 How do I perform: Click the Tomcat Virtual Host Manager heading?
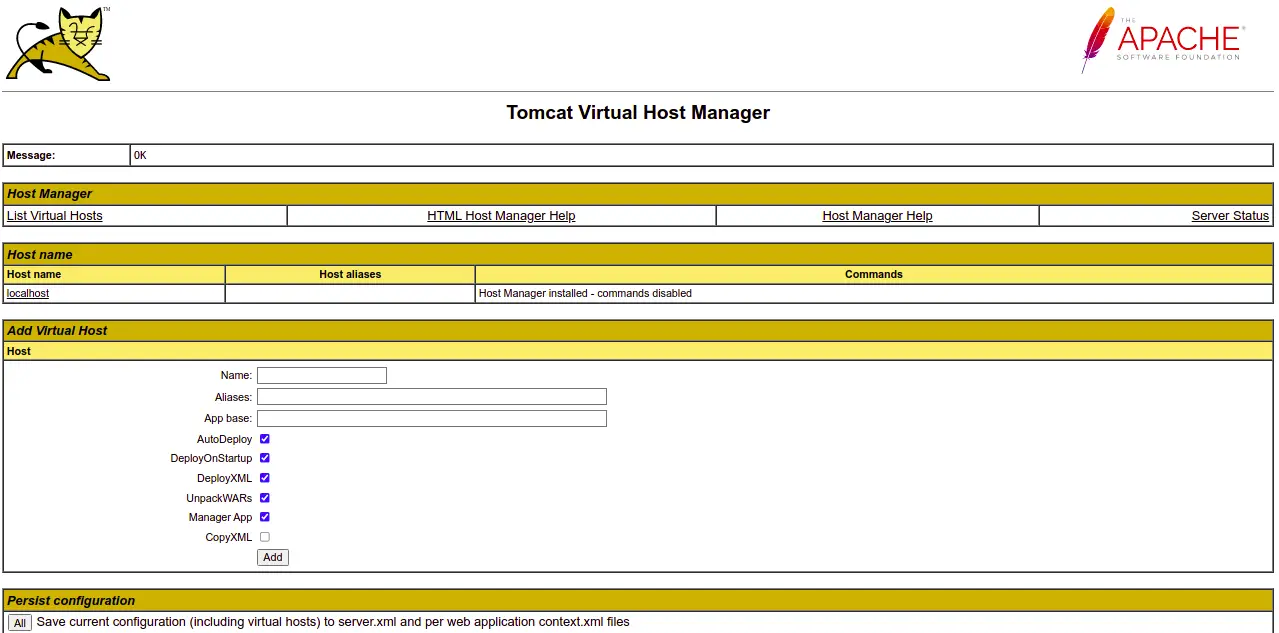pos(638,113)
